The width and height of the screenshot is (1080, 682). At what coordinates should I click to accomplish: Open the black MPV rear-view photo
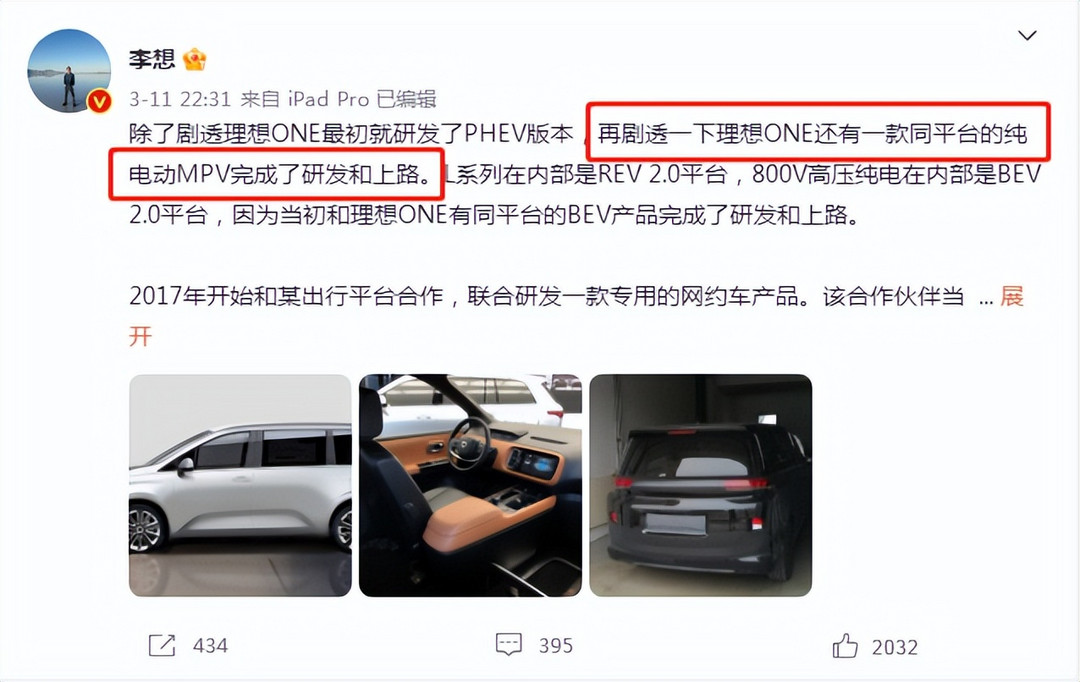pos(700,485)
